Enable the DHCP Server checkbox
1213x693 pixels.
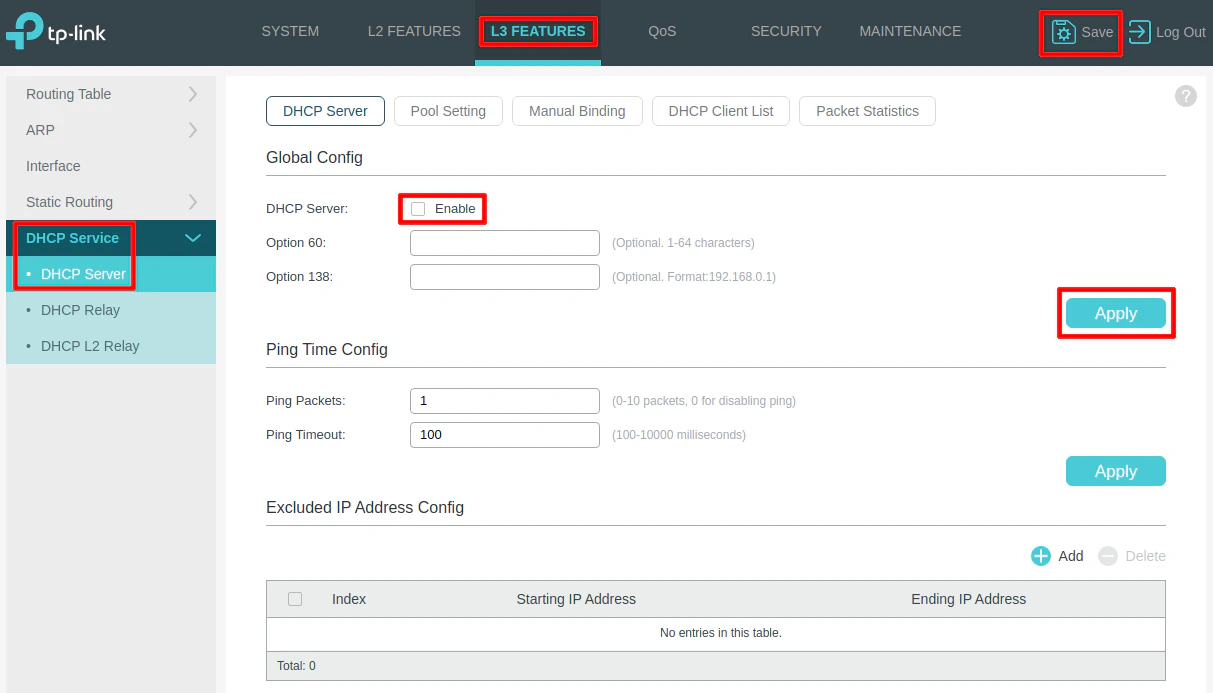point(418,209)
